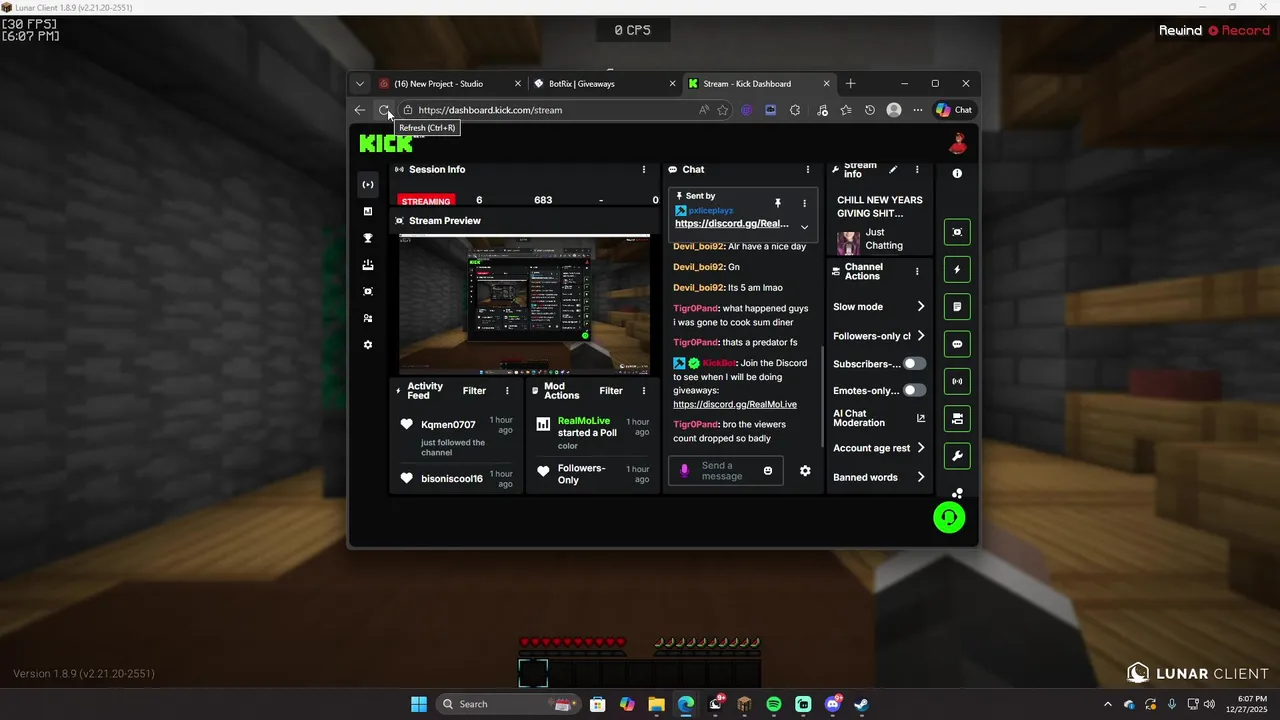Viewport: 1280px width, 720px height.
Task: Open the green headset support button
Action: (949, 517)
